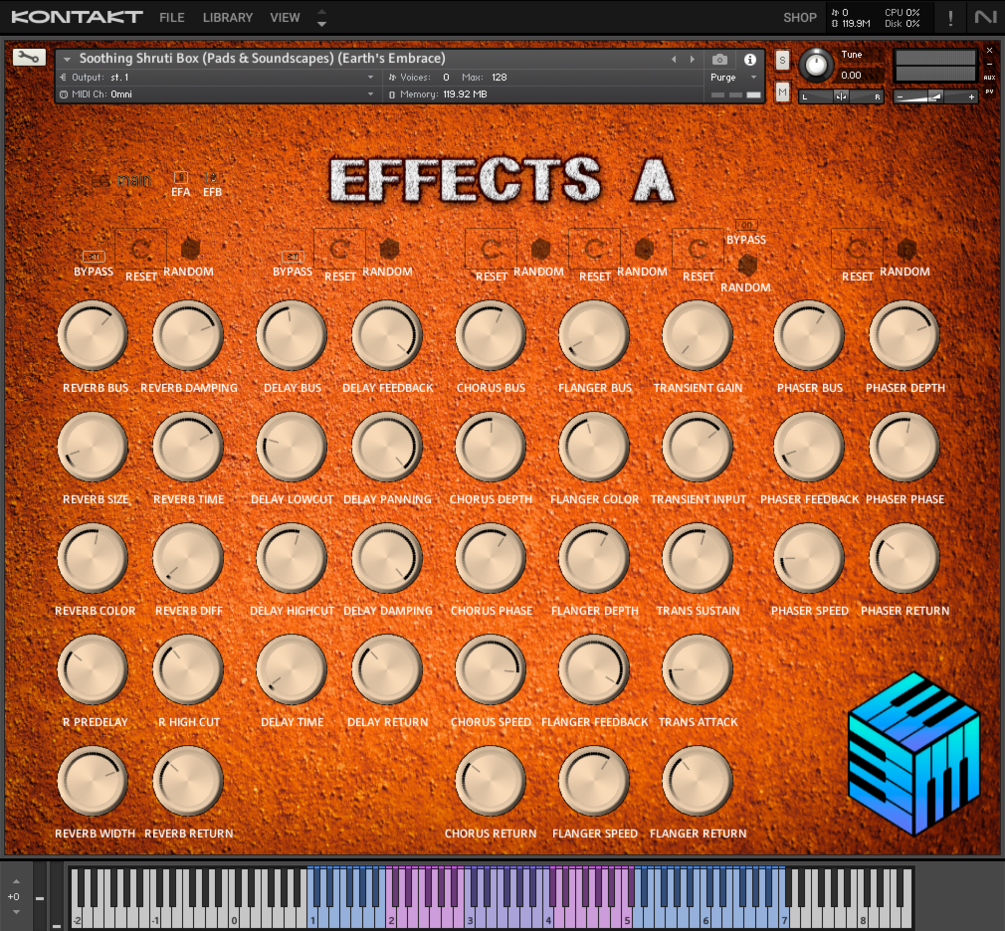Screen dimensions: 1005x931
Task: Shift keyboard octave up with arrow
Action: [x=16, y=882]
